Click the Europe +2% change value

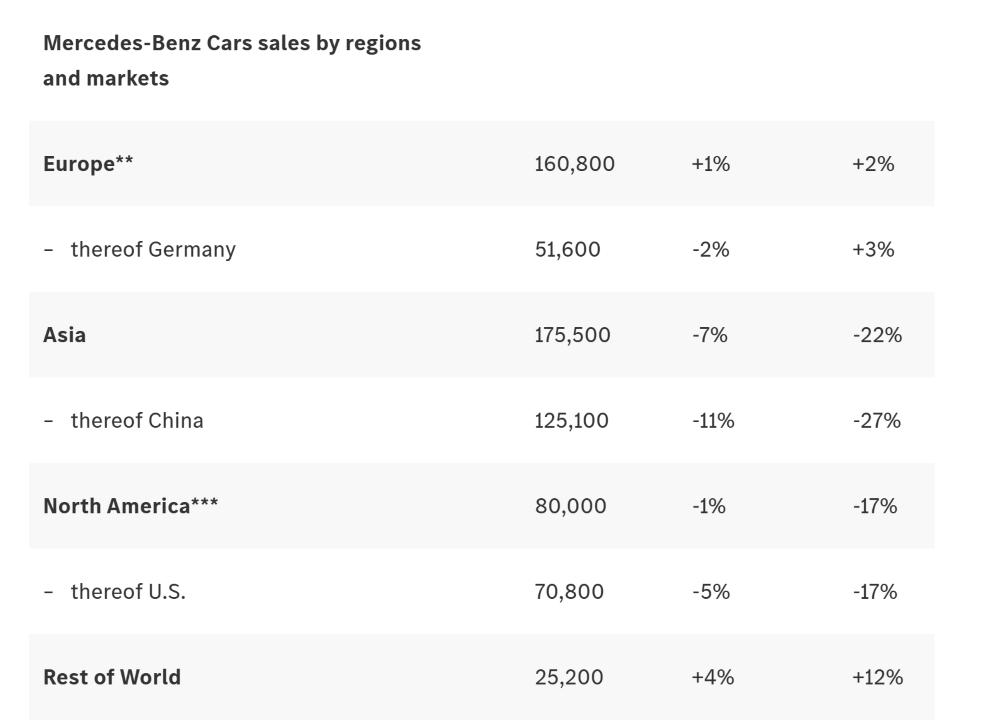872,164
